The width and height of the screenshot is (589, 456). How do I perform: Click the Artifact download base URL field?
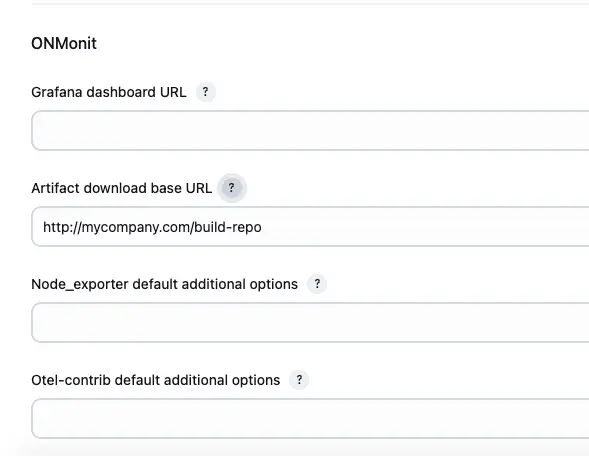[x=310, y=226]
